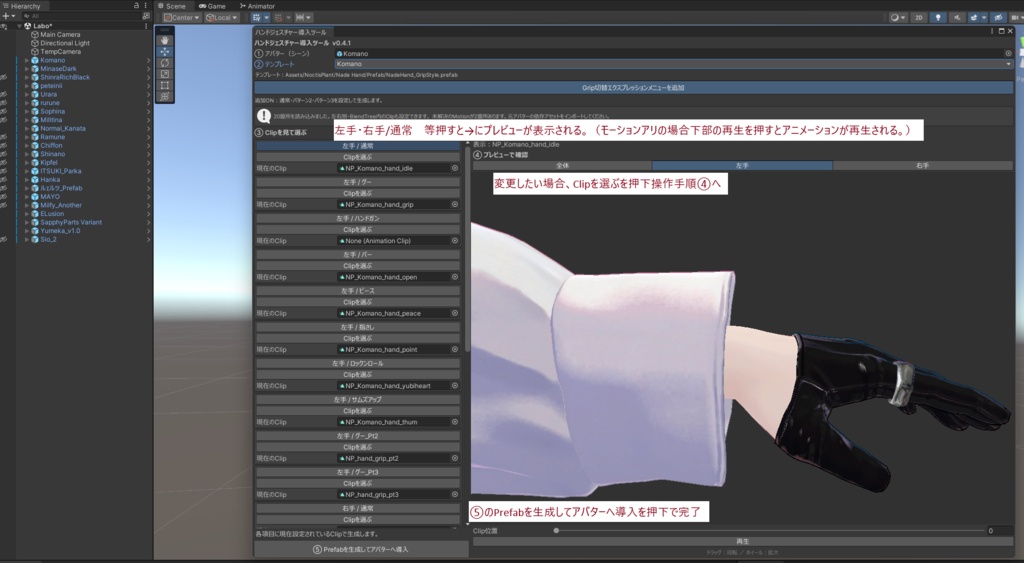
Task: Open the template dropdown showing Komano
Action: (x=673, y=64)
